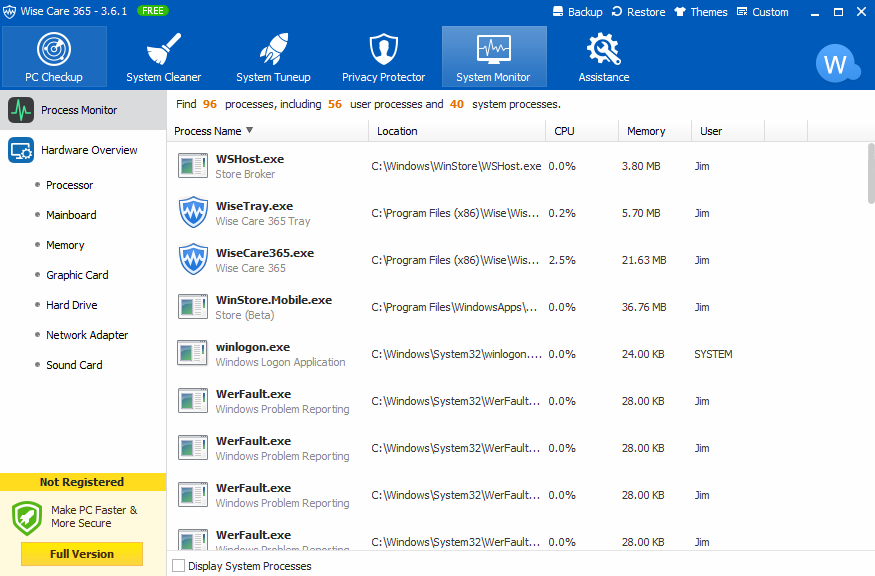
Task: Click Make PC Faster & More Secure
Action: point(94,516)
